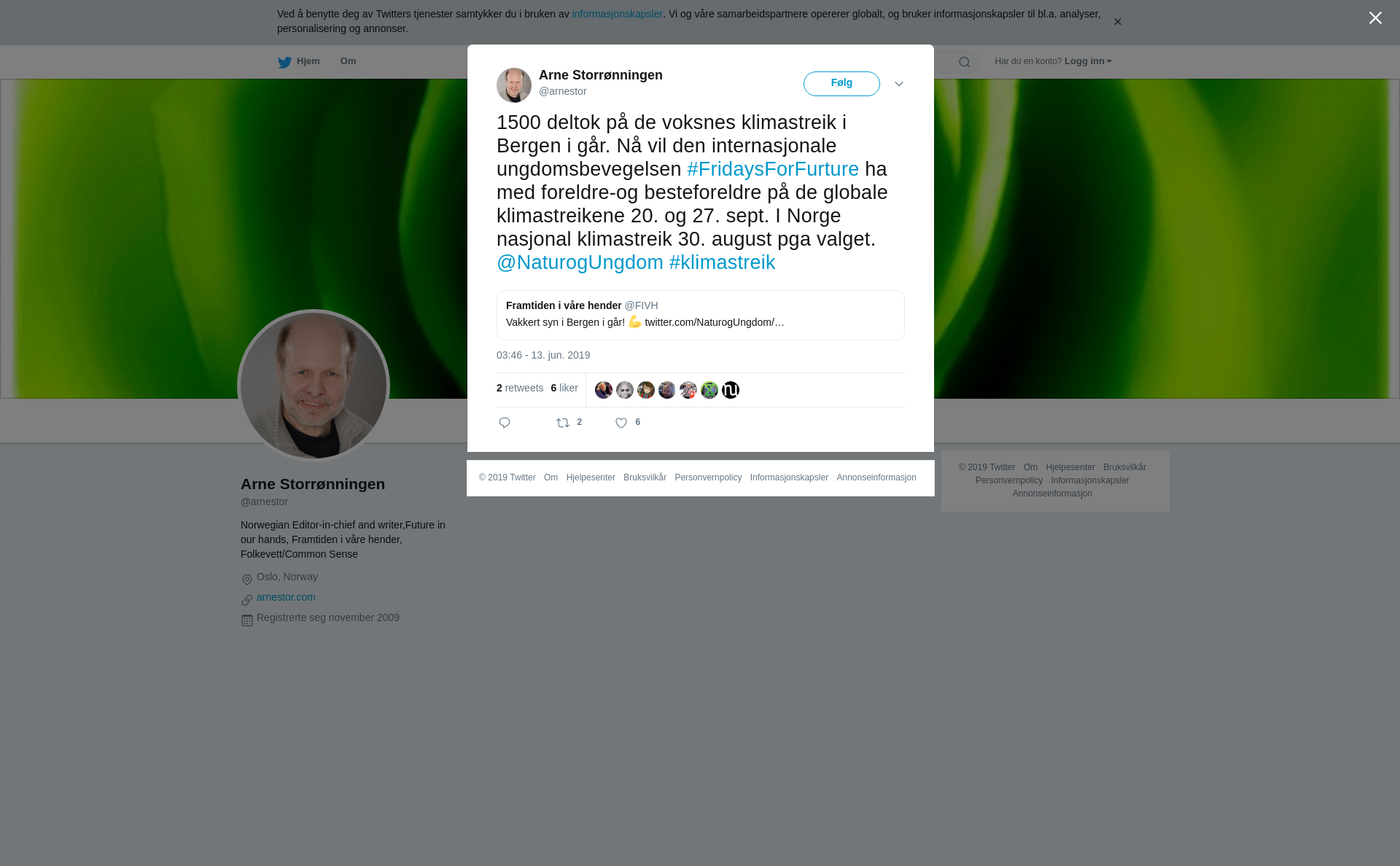
Task: Open the black NU liker avatar
Action: [731, 390]
